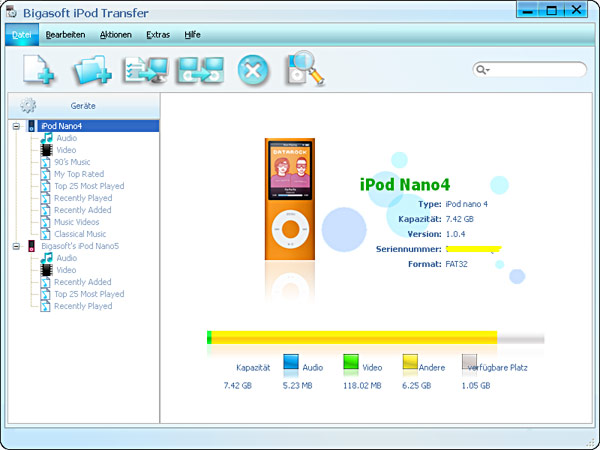
Task: Click the 5.23 MB audio size value
Action: [297, 385]
